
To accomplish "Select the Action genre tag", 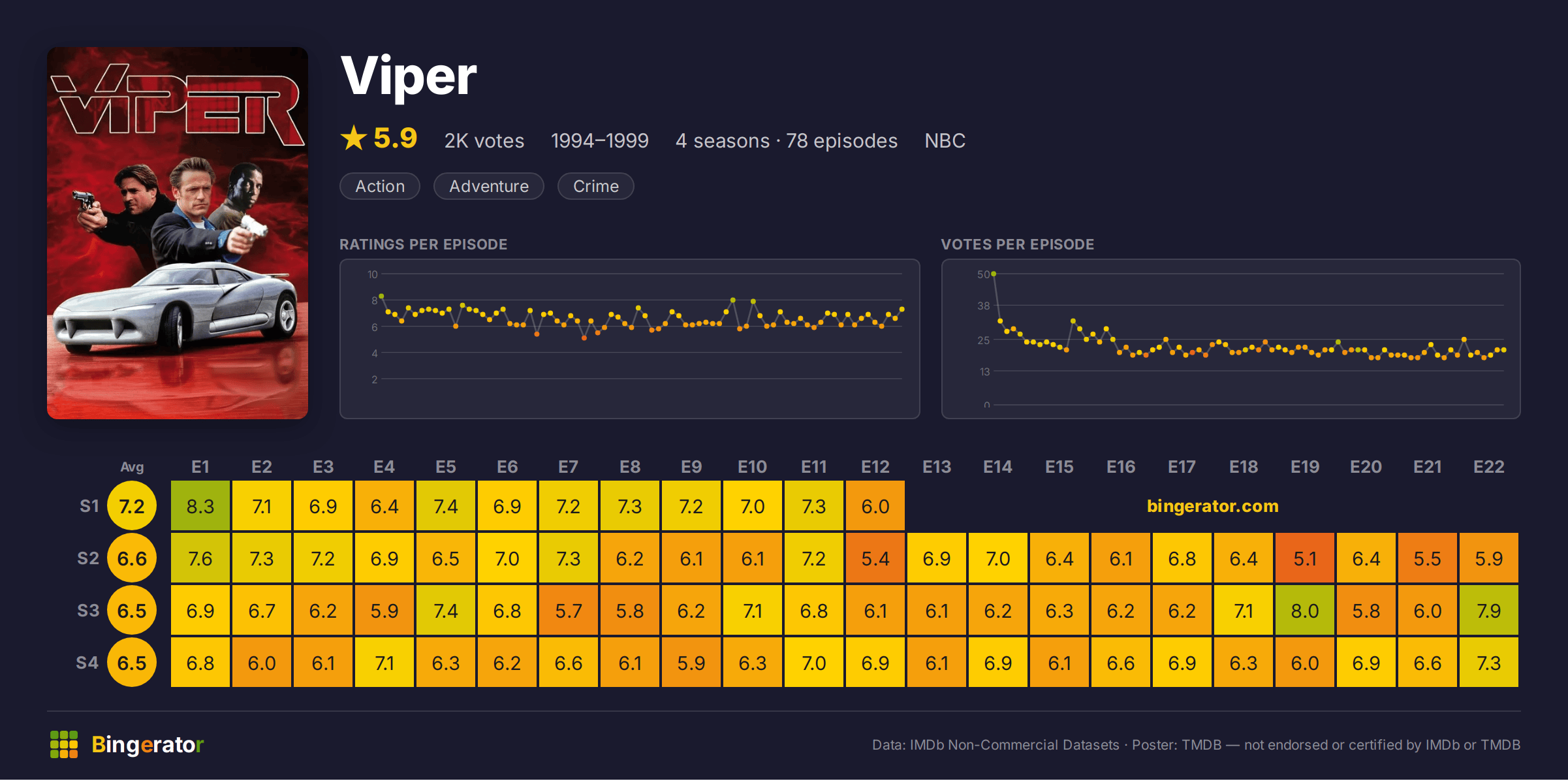I will pos(380,186).
